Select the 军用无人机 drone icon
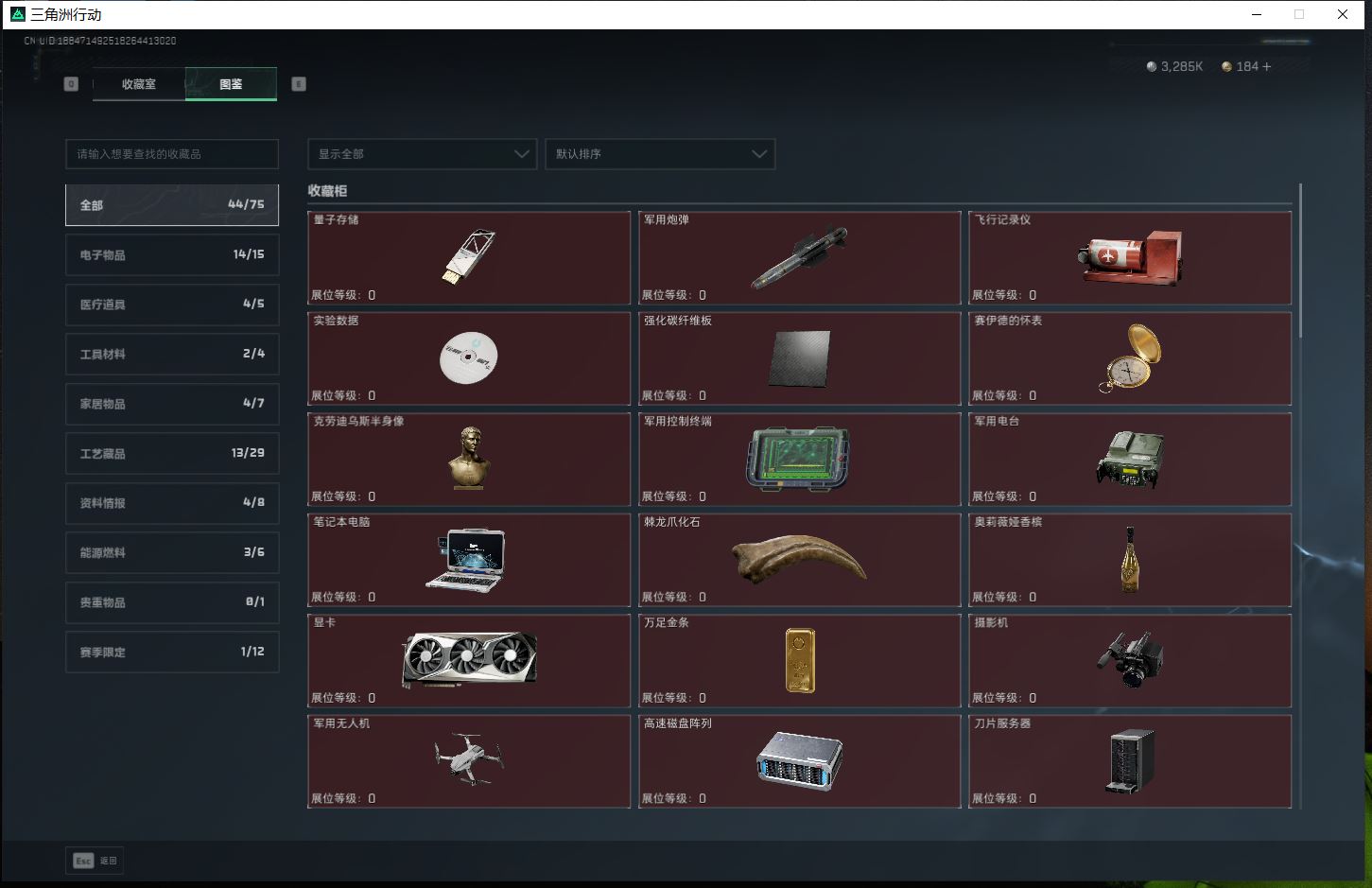Image resolution: width=1372 pixels, height=888 pixels. pyautogui.click(x=469, y=759)
